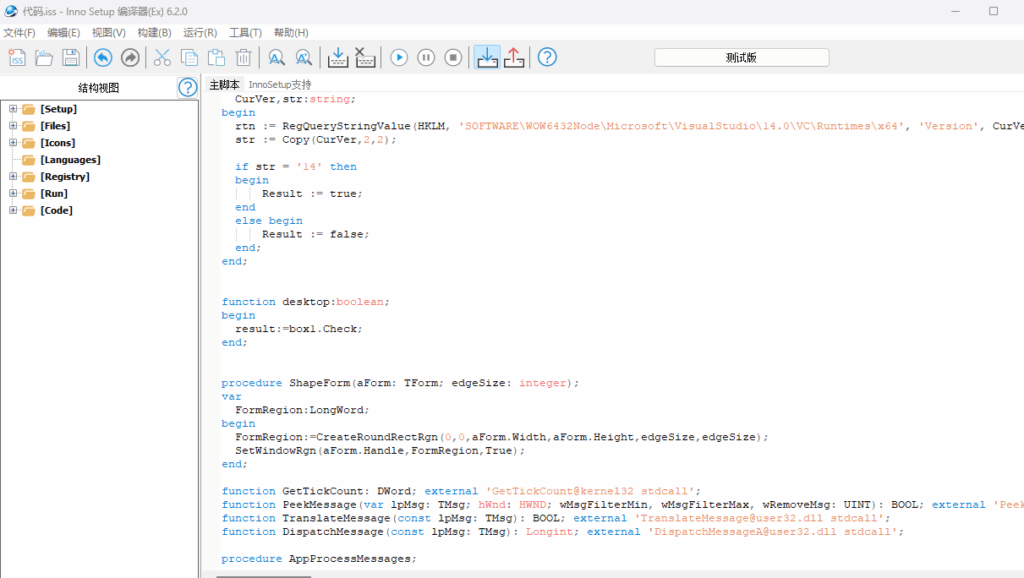Click the undo arrow icon
Screen dimensions: 1024x578
(x=103, y=57)
